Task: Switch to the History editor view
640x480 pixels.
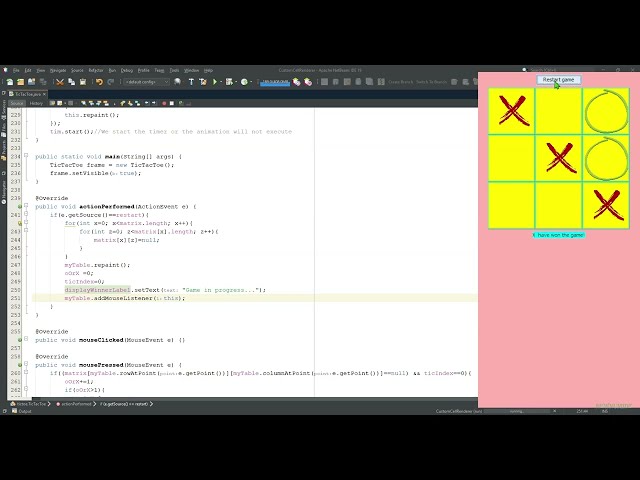Action: [36, 103]
